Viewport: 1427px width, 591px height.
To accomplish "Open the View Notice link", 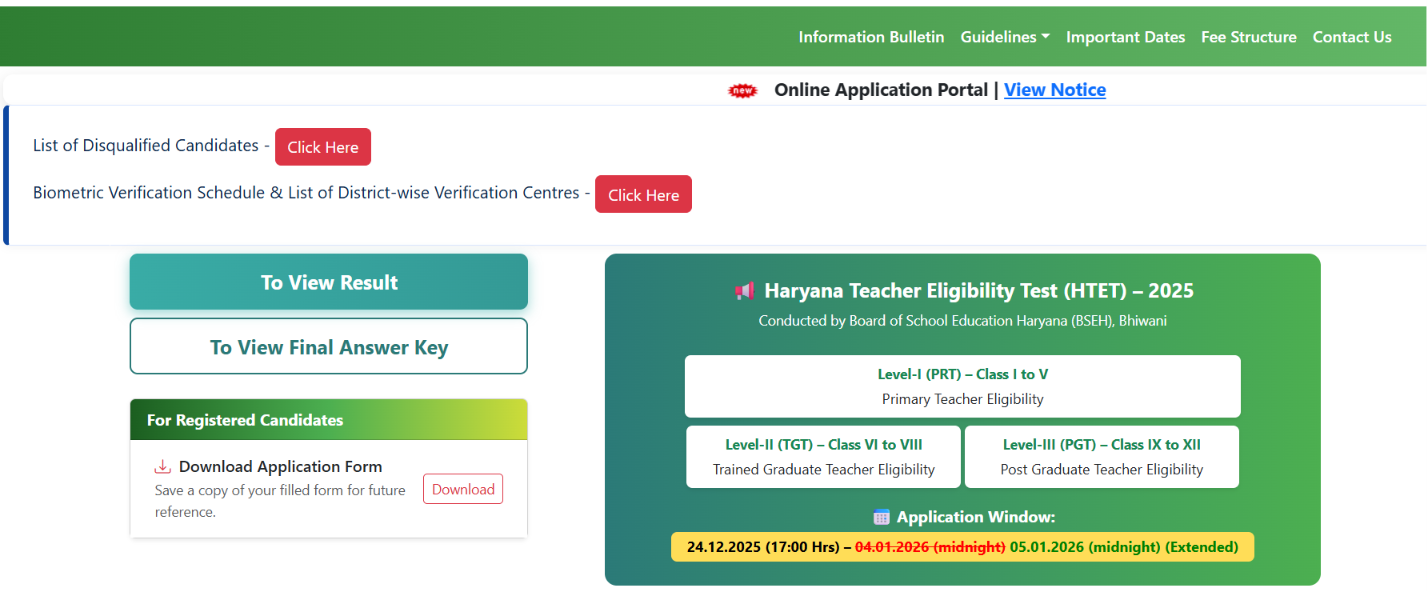I will click(1055, 90).
